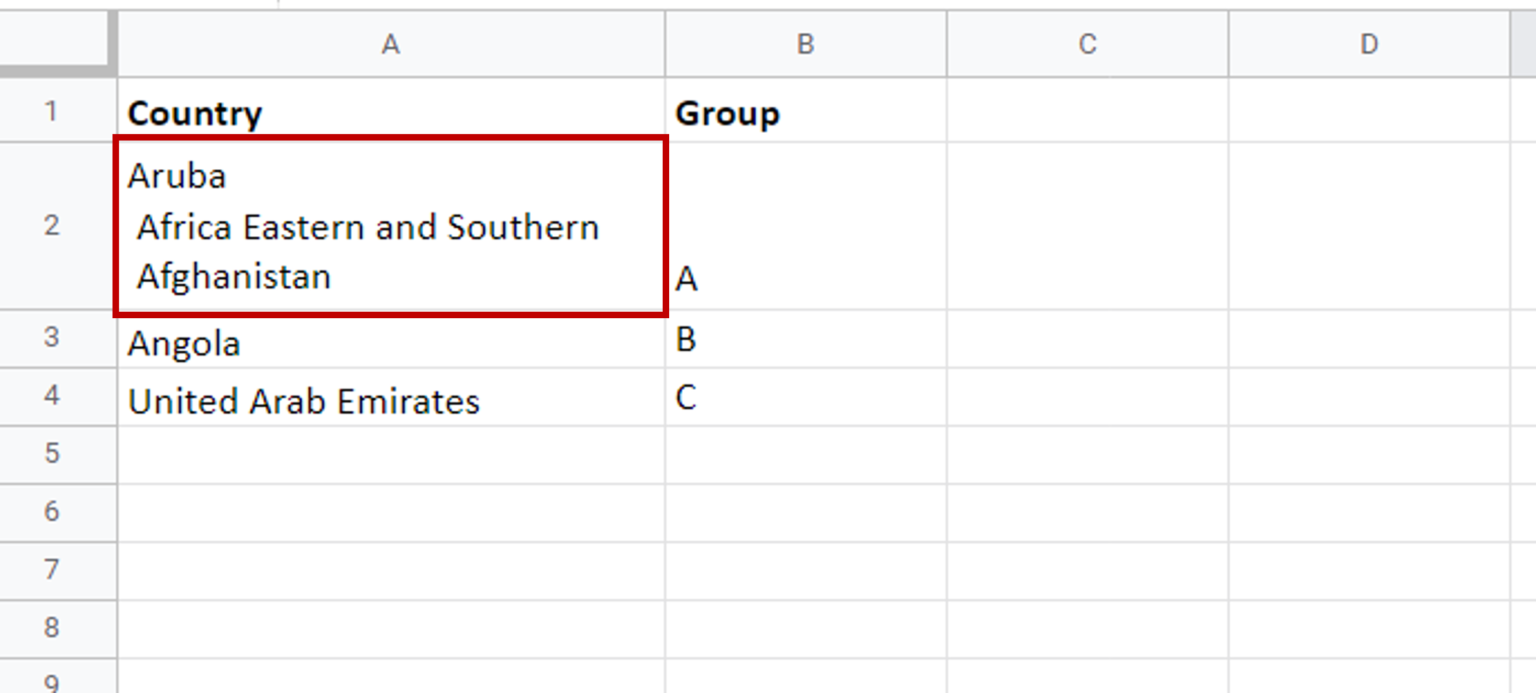Select entire column A via header
This screenshot has width=1536, height=693.
click(391, 44)
